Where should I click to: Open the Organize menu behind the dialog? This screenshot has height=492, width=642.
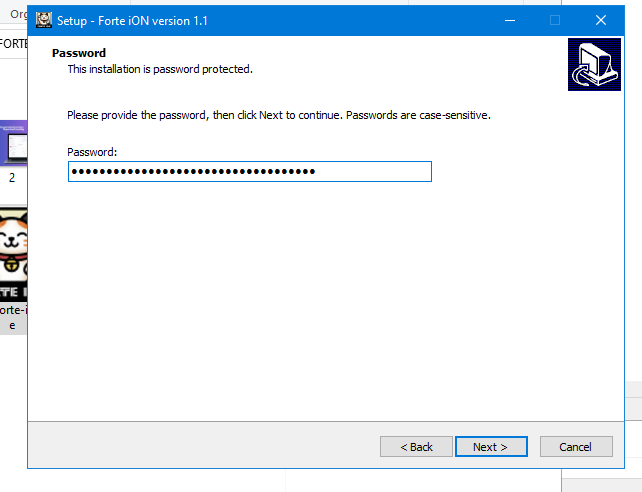point(16,14)
